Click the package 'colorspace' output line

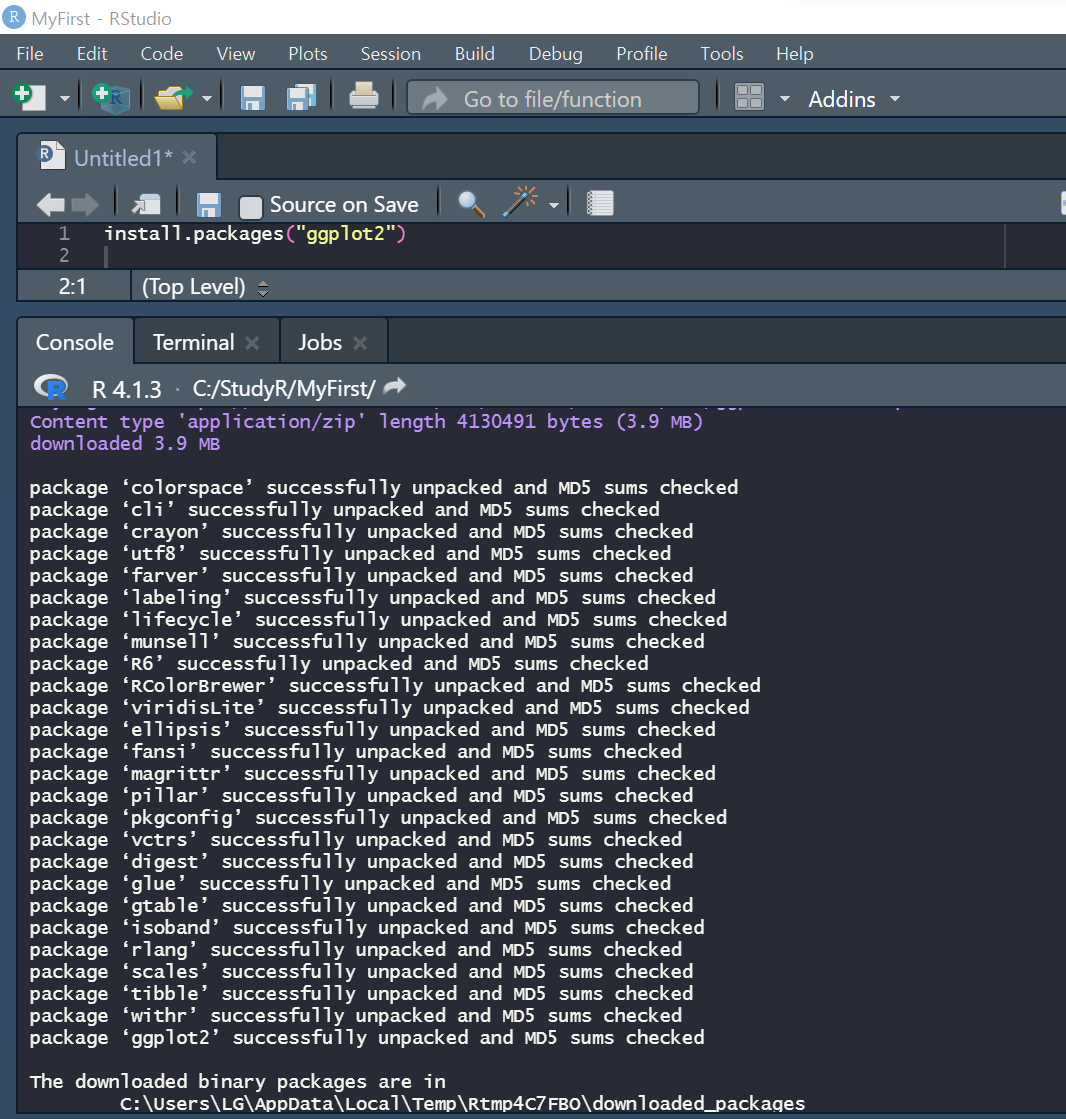pyautogui.click(x=384, y=488)
